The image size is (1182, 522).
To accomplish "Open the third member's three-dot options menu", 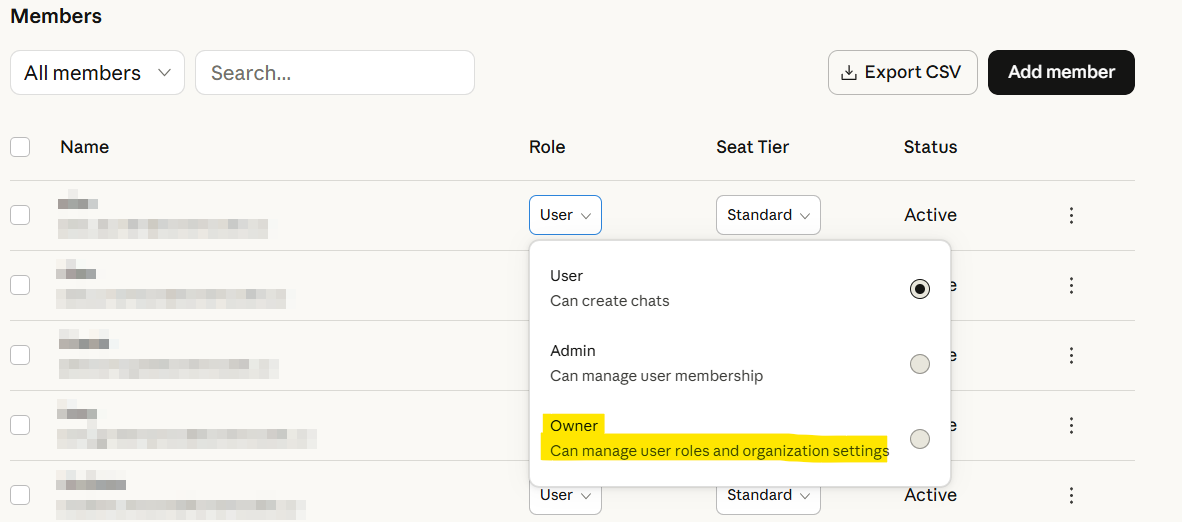I will [x=1071, y=355].
